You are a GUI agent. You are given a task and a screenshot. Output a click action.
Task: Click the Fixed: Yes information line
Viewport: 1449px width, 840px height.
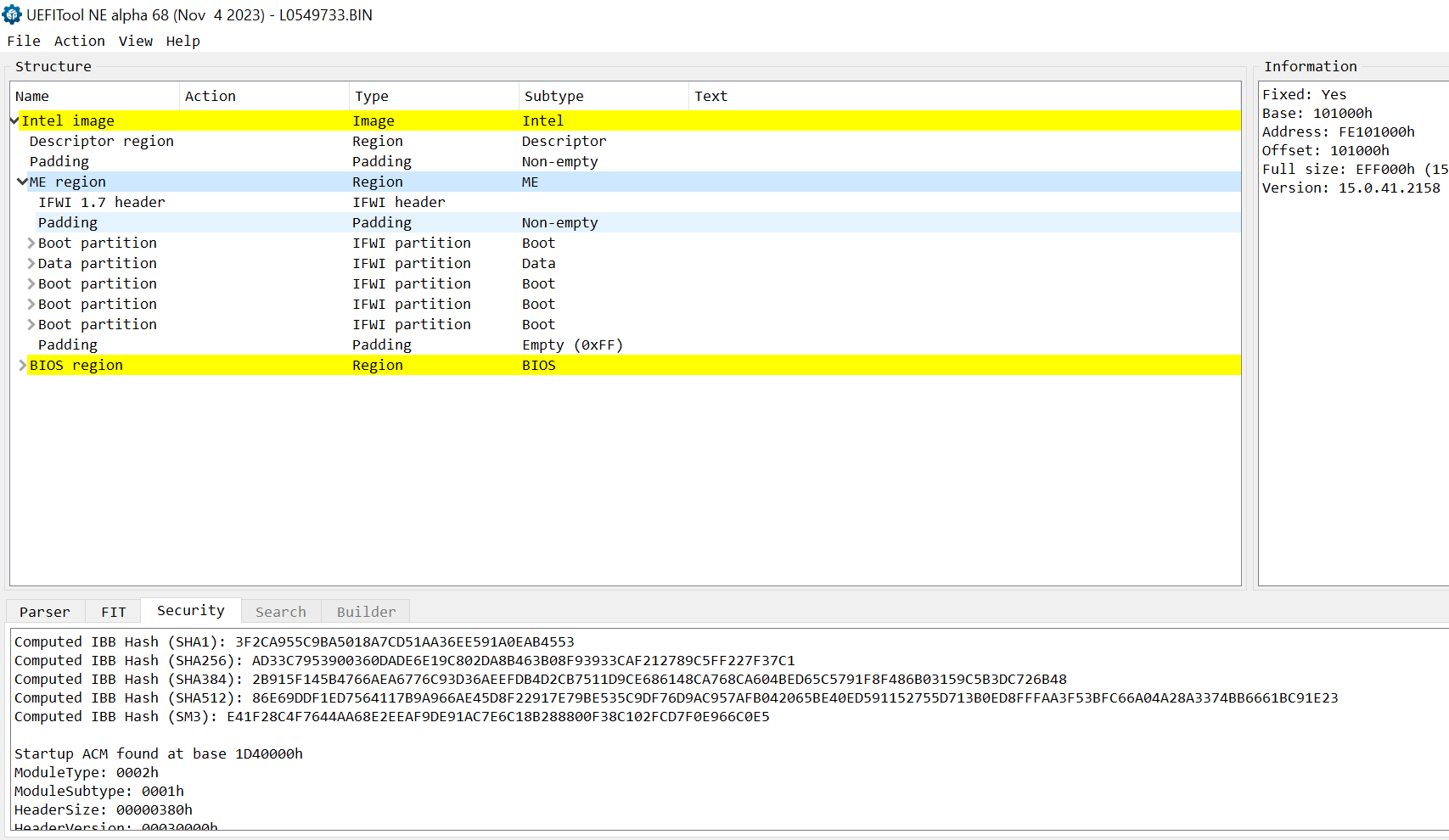point(1305,94)
